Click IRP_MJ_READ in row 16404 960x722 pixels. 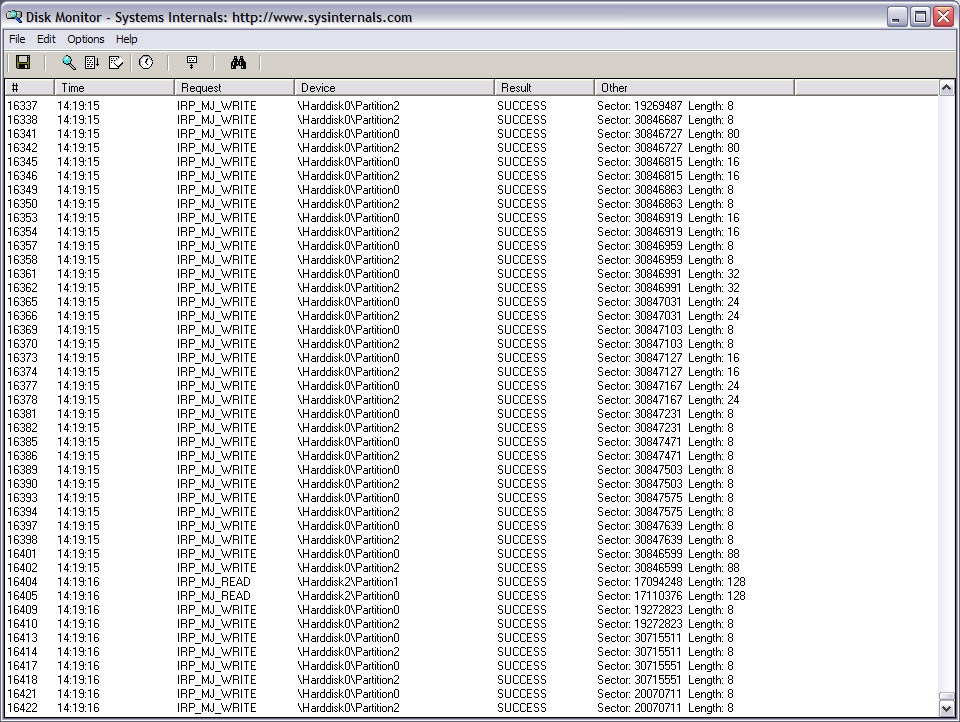[214, 582]
